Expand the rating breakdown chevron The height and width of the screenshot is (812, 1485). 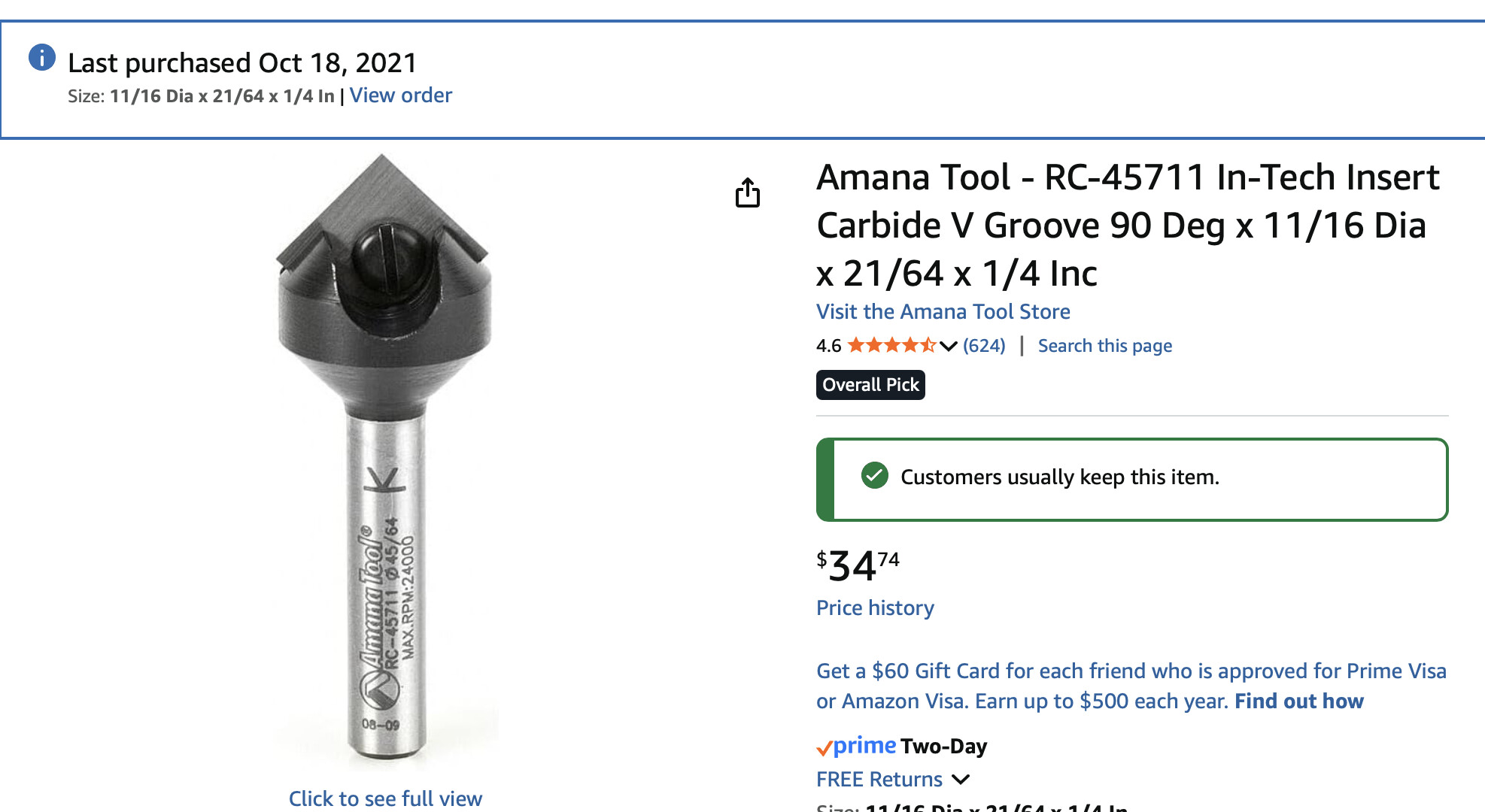[x=949, y=346]
